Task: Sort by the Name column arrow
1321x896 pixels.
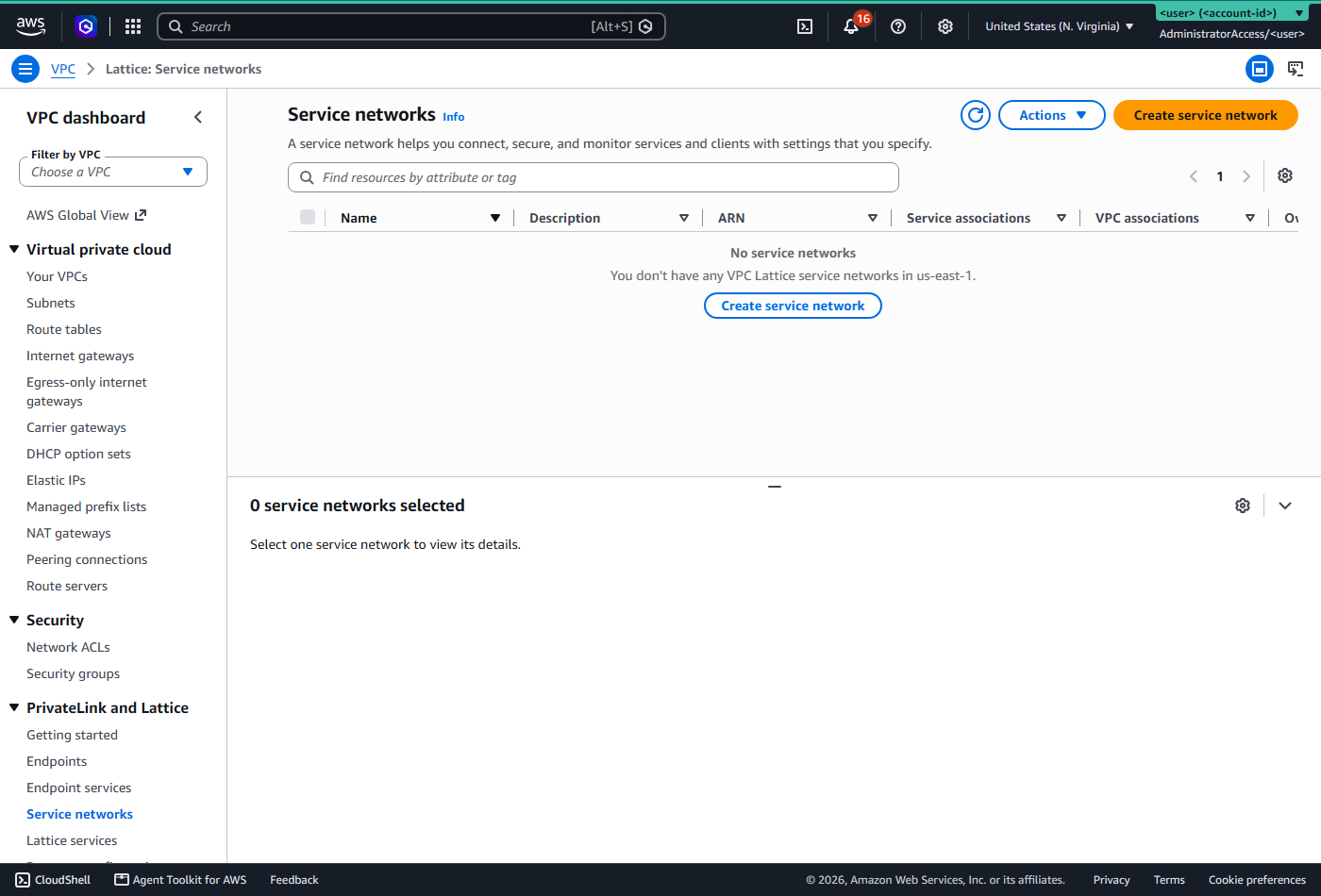Action: [495, 218]
